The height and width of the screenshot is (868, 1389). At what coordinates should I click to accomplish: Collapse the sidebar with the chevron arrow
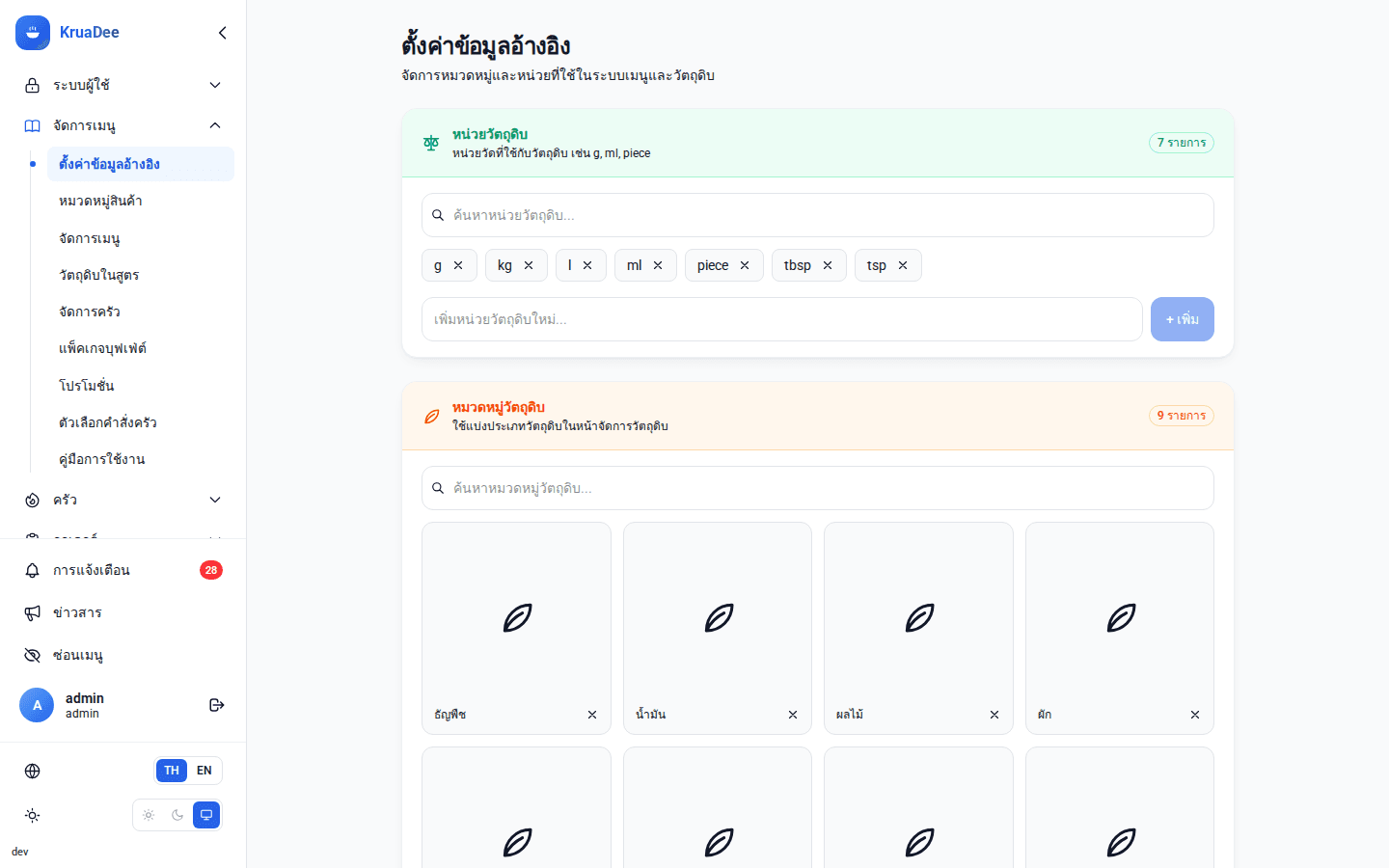[223, 33]
